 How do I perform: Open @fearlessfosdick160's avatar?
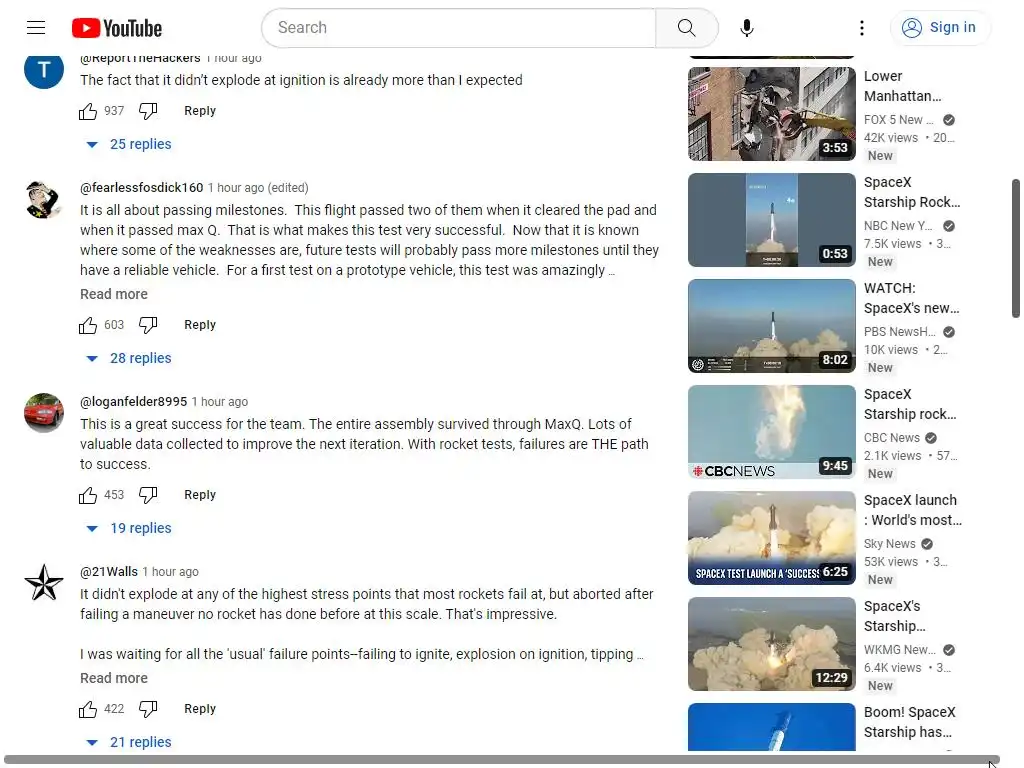coord(44,199)
